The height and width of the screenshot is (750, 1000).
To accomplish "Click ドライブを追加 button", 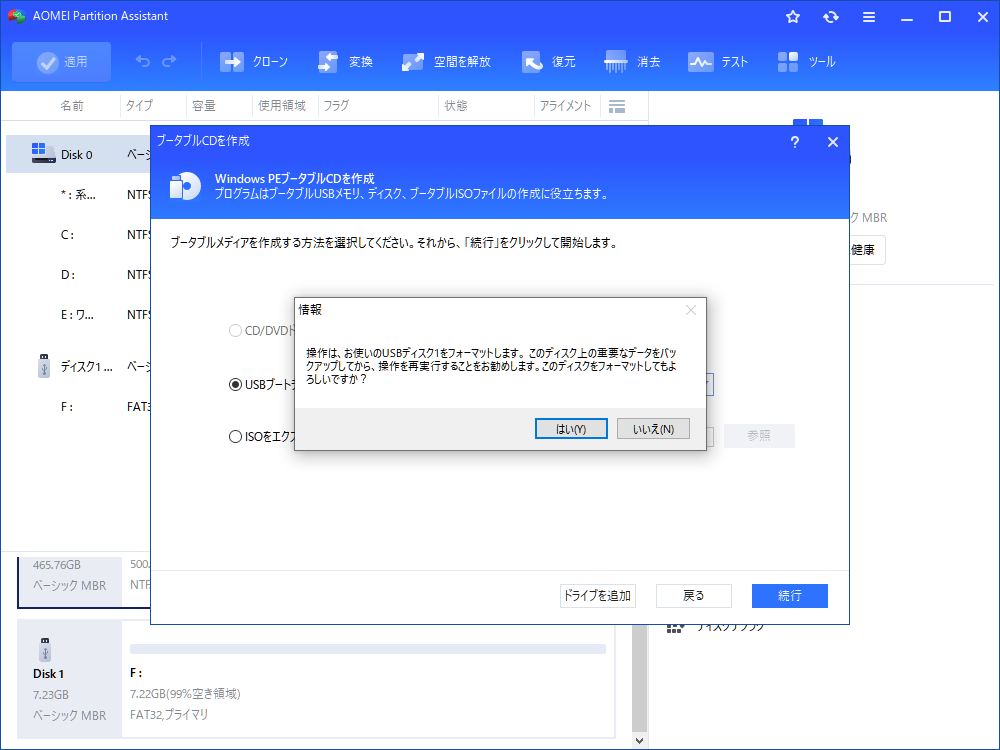I will 598,596.
